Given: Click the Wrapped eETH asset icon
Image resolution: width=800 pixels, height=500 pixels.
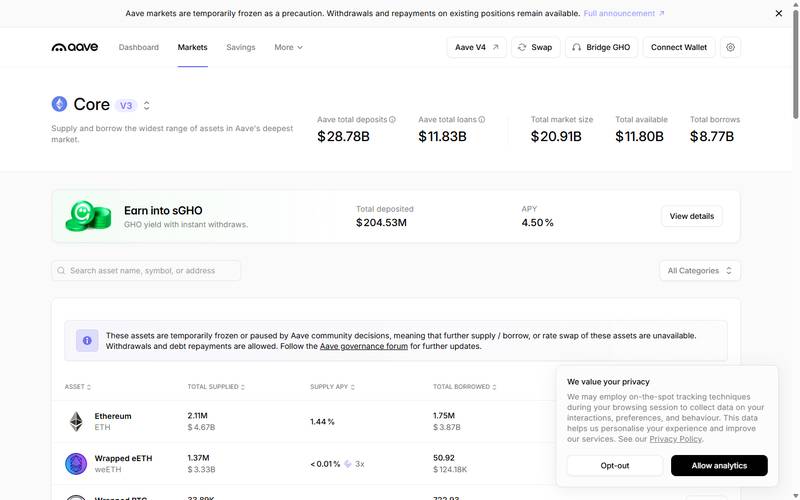Looking at the screenshot, I should coord(76,464).
